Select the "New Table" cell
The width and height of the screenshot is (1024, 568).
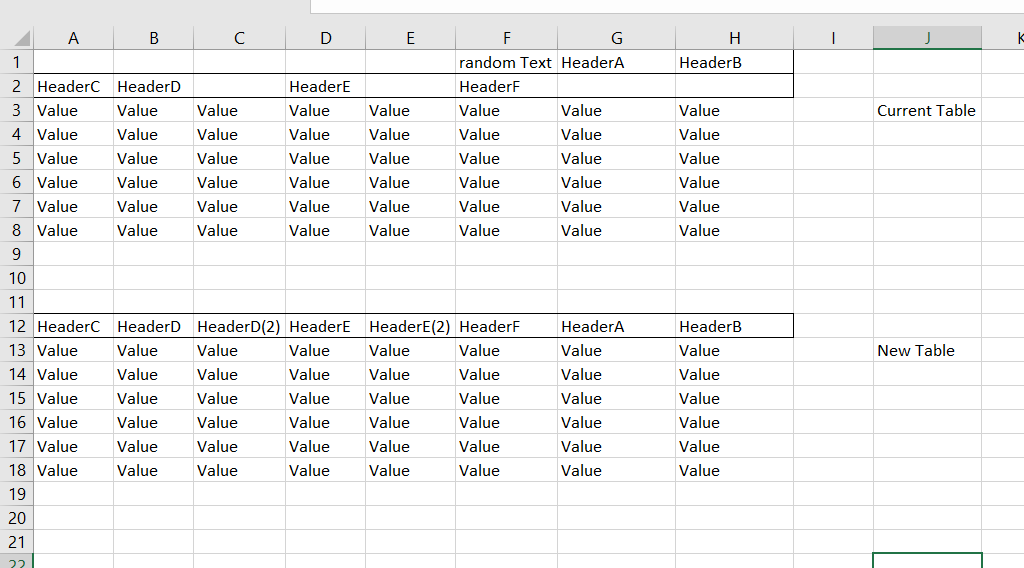[916, 350]
